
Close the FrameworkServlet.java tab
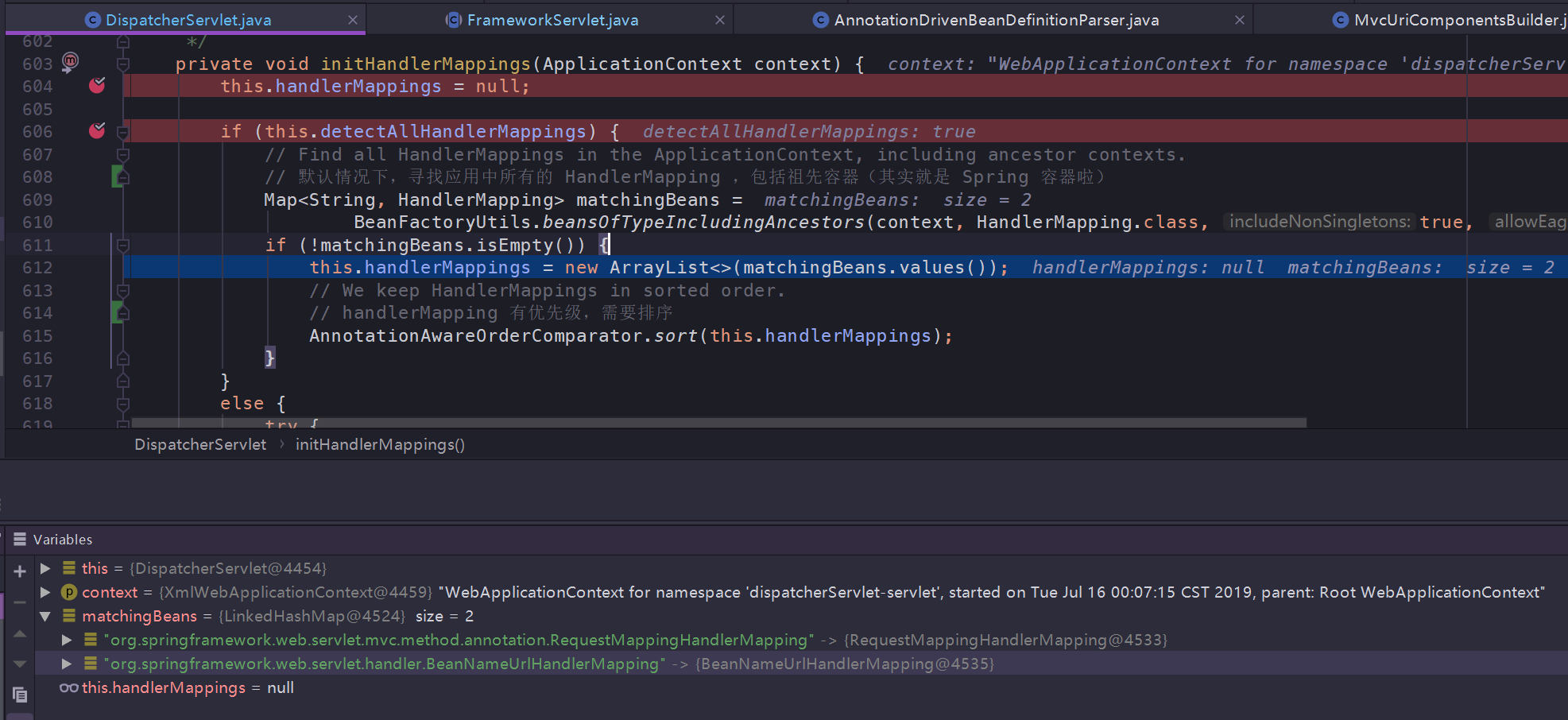[720, 20]
